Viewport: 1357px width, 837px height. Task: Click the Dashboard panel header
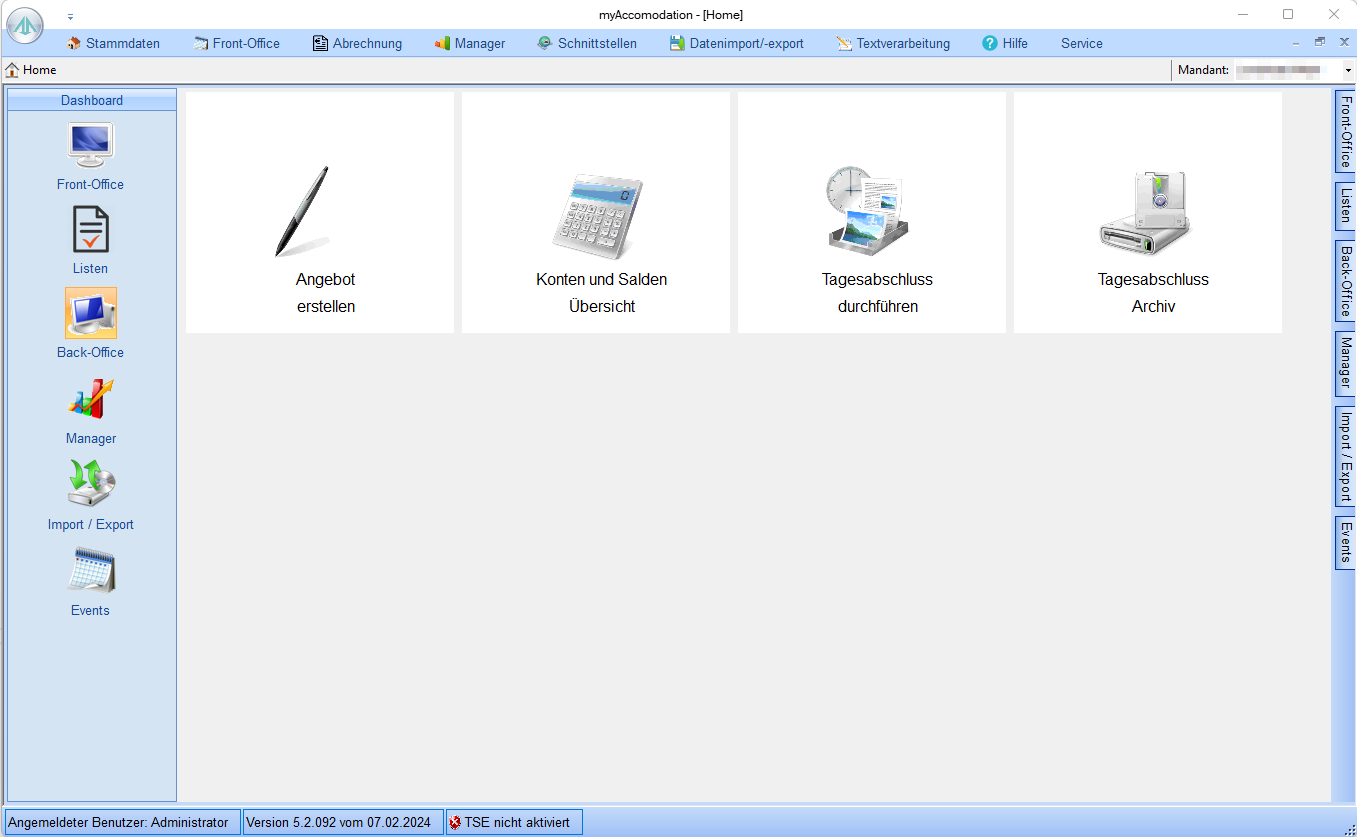91,100
